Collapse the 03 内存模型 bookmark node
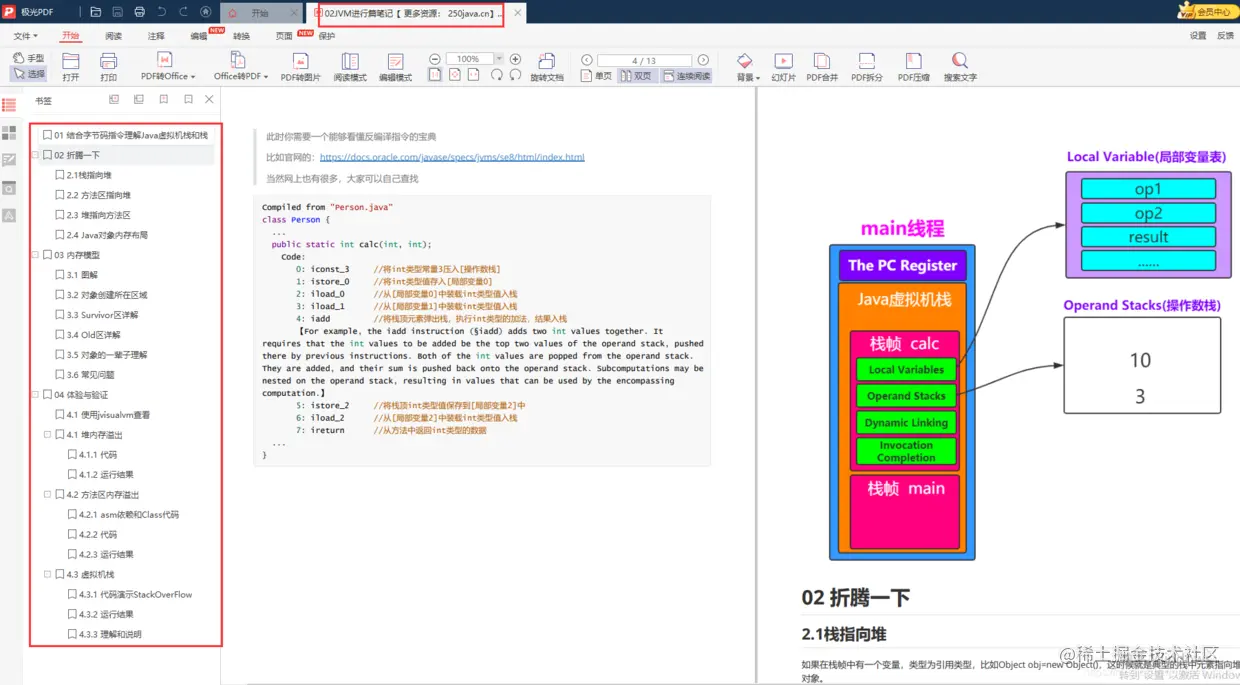Image resolution: width=1240 pixels, height=685 pixels. tap(35, 255)
